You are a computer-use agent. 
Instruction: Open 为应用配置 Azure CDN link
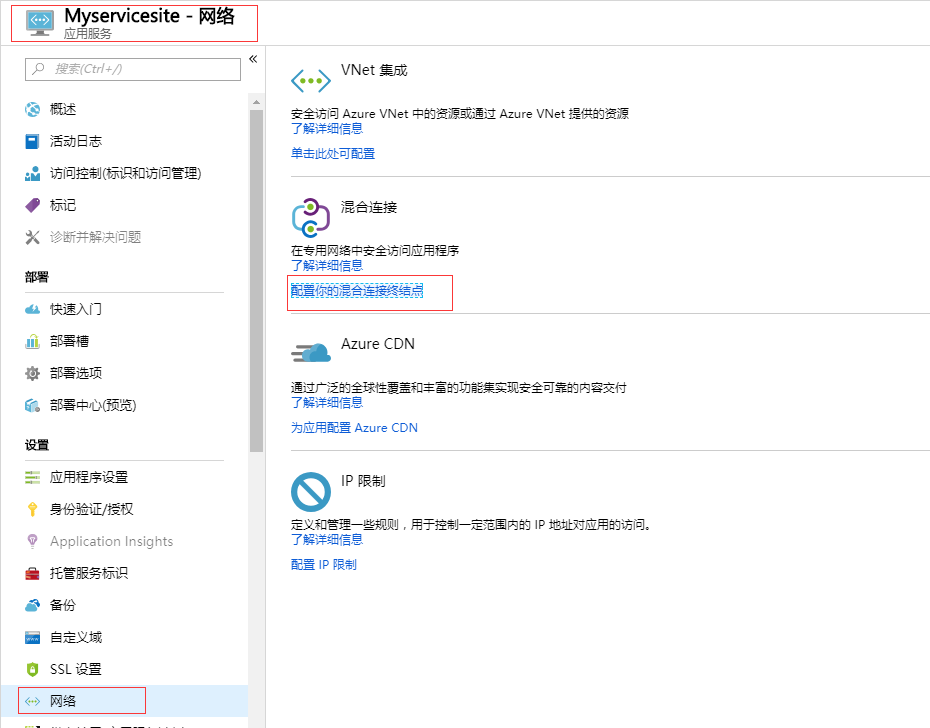[x=354, y=427]
